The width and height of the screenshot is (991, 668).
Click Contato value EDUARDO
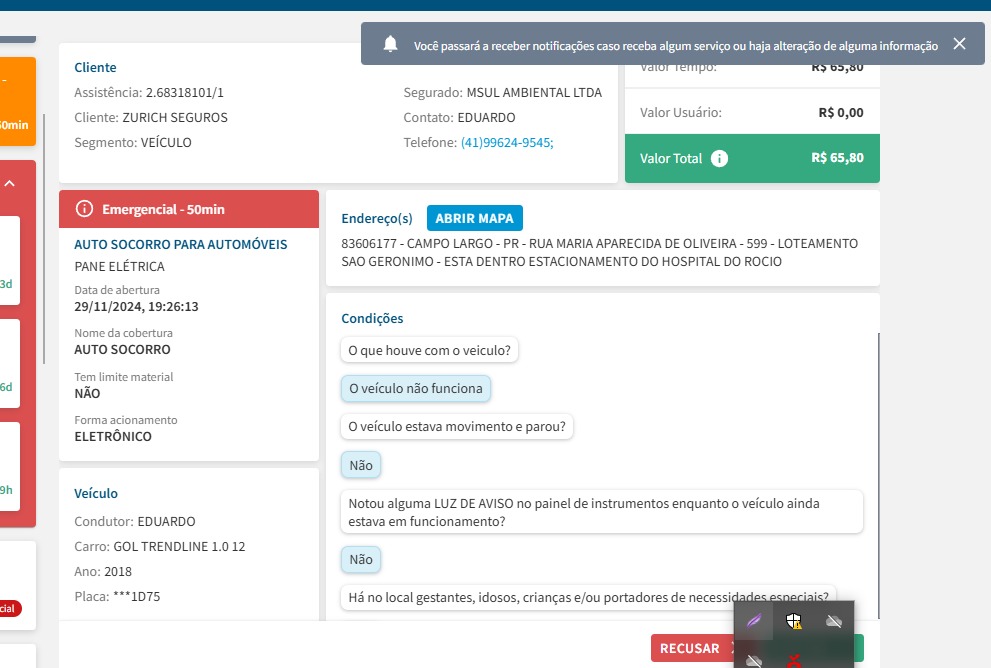[x=487, y=118]
